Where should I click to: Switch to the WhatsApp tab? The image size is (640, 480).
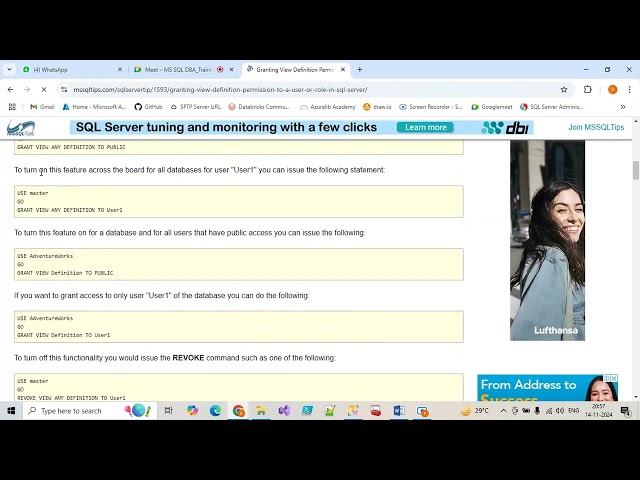(x=70, y=70)
